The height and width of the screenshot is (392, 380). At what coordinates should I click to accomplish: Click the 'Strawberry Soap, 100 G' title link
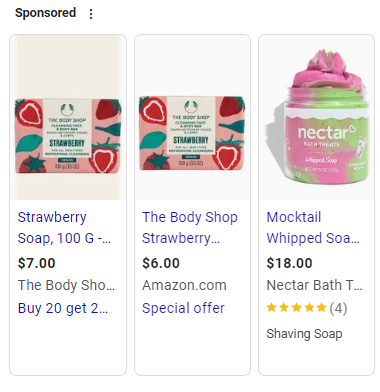[x=64, y=228]
